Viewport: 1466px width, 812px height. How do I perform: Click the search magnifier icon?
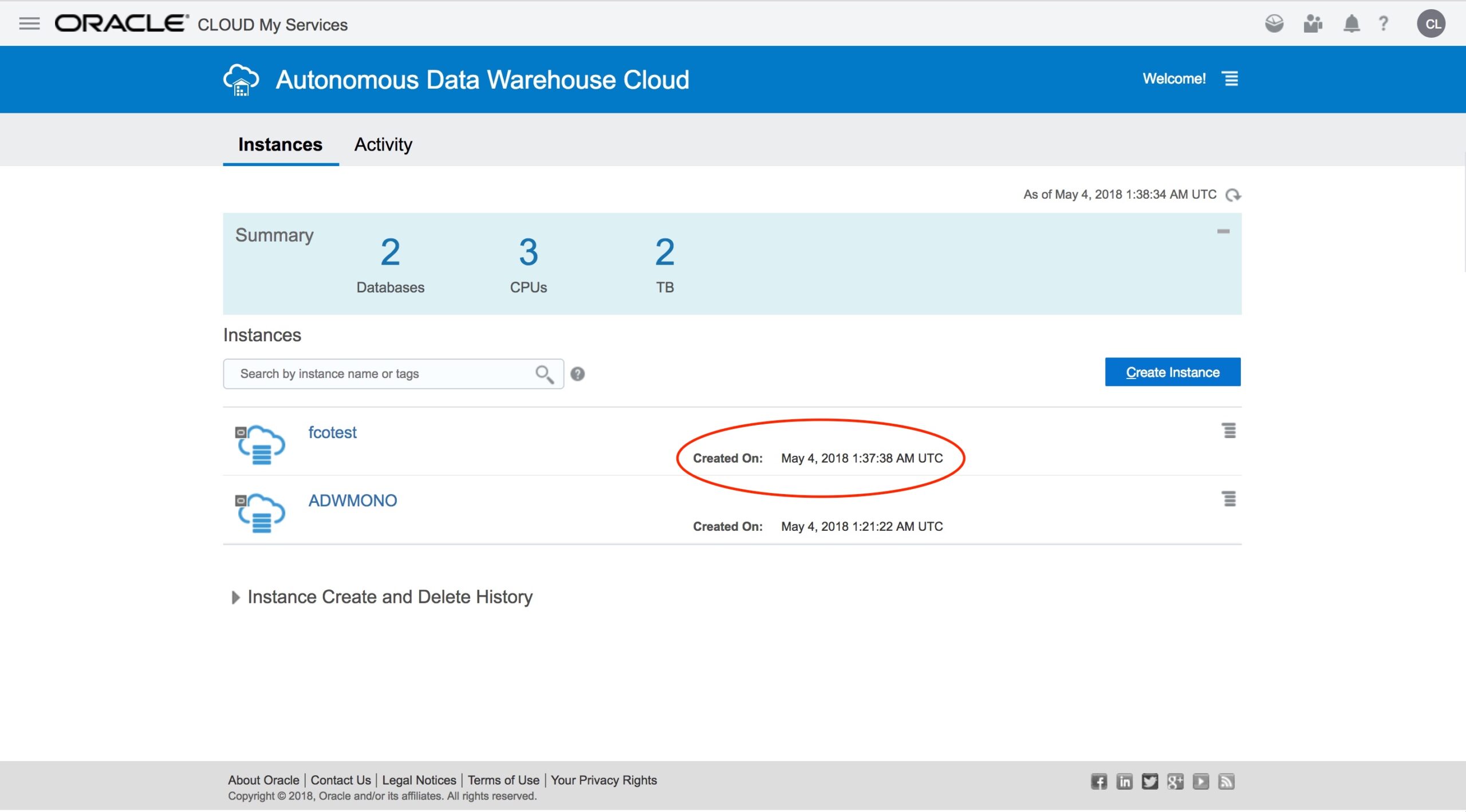(544, 375)
